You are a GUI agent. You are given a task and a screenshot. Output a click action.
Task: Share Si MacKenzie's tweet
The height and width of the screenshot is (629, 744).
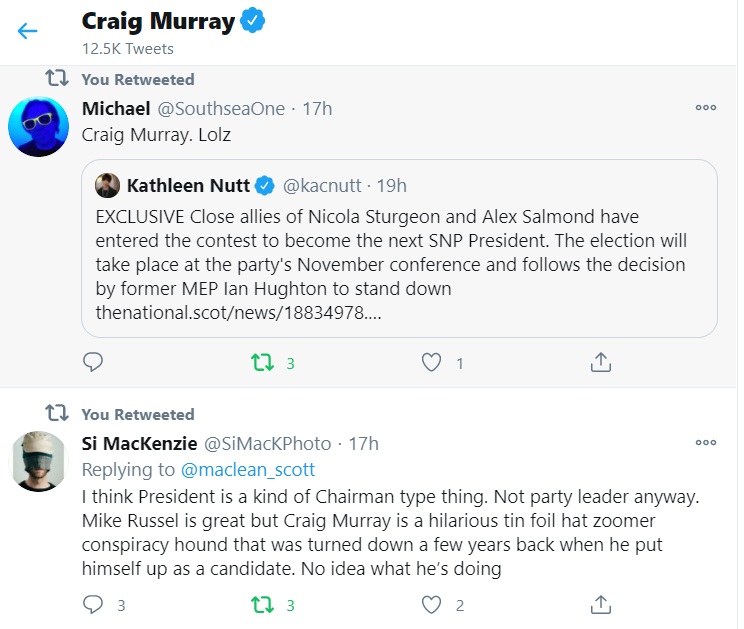pos(601,605)
